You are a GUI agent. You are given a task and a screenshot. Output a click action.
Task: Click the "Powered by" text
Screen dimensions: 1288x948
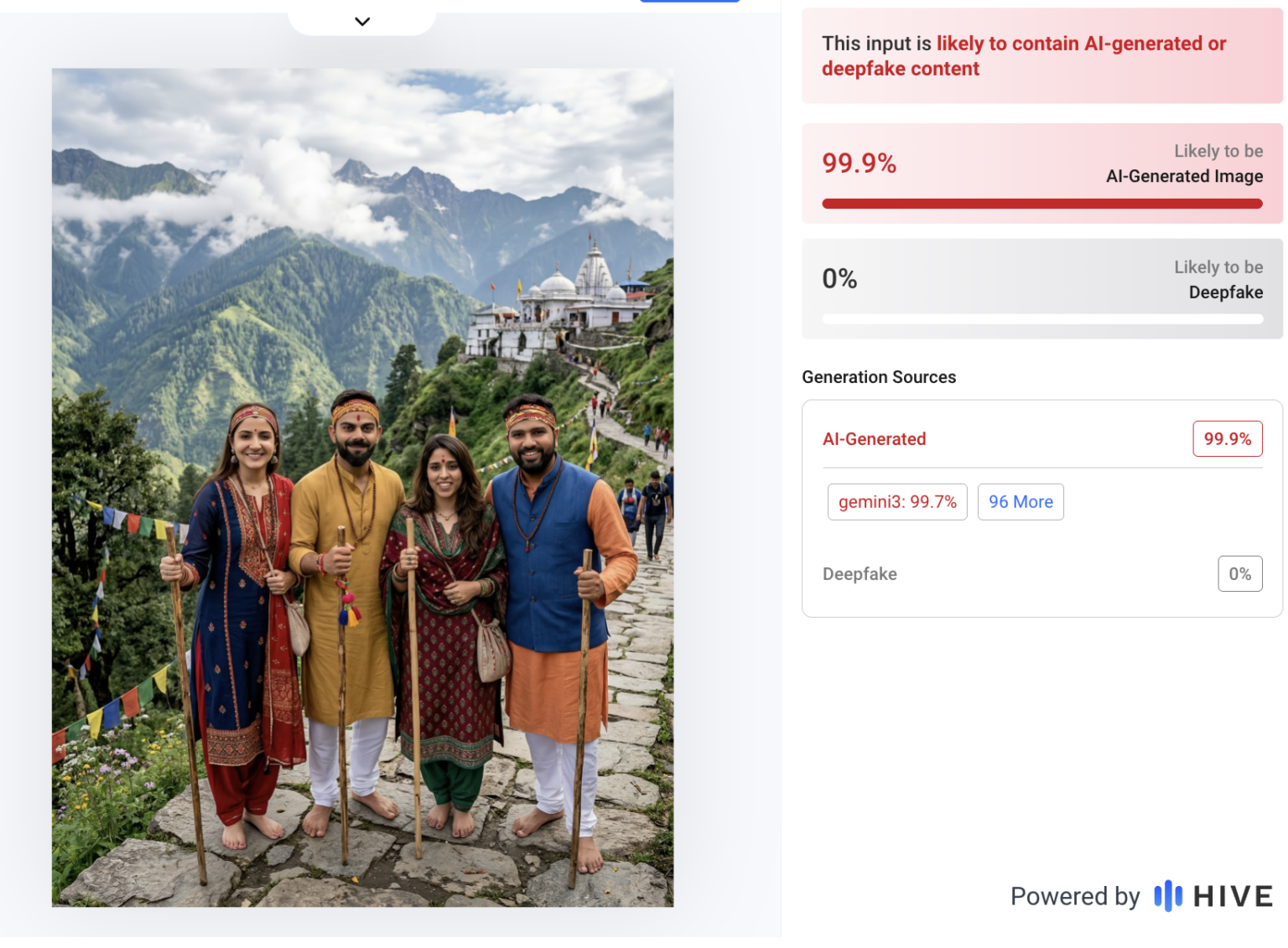[x=1074, y=897]
